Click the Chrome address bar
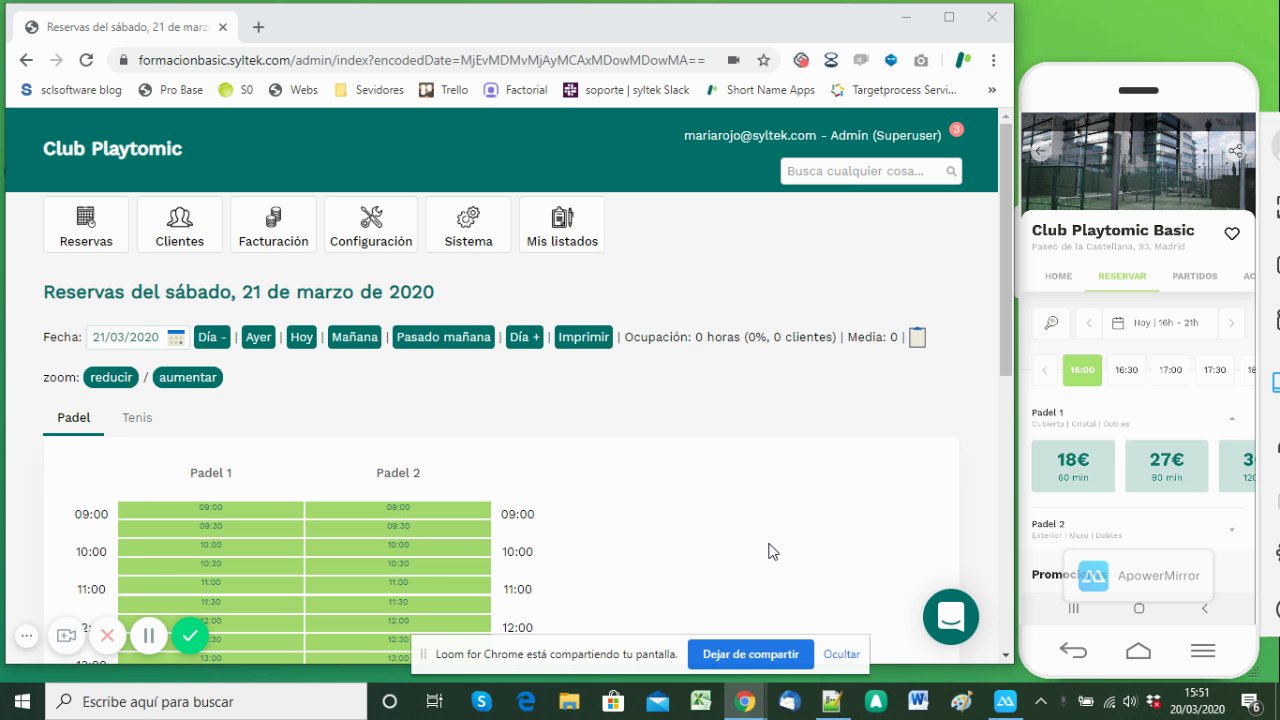This screenshot has height=720, width=1280. click(x=421, y=60)
